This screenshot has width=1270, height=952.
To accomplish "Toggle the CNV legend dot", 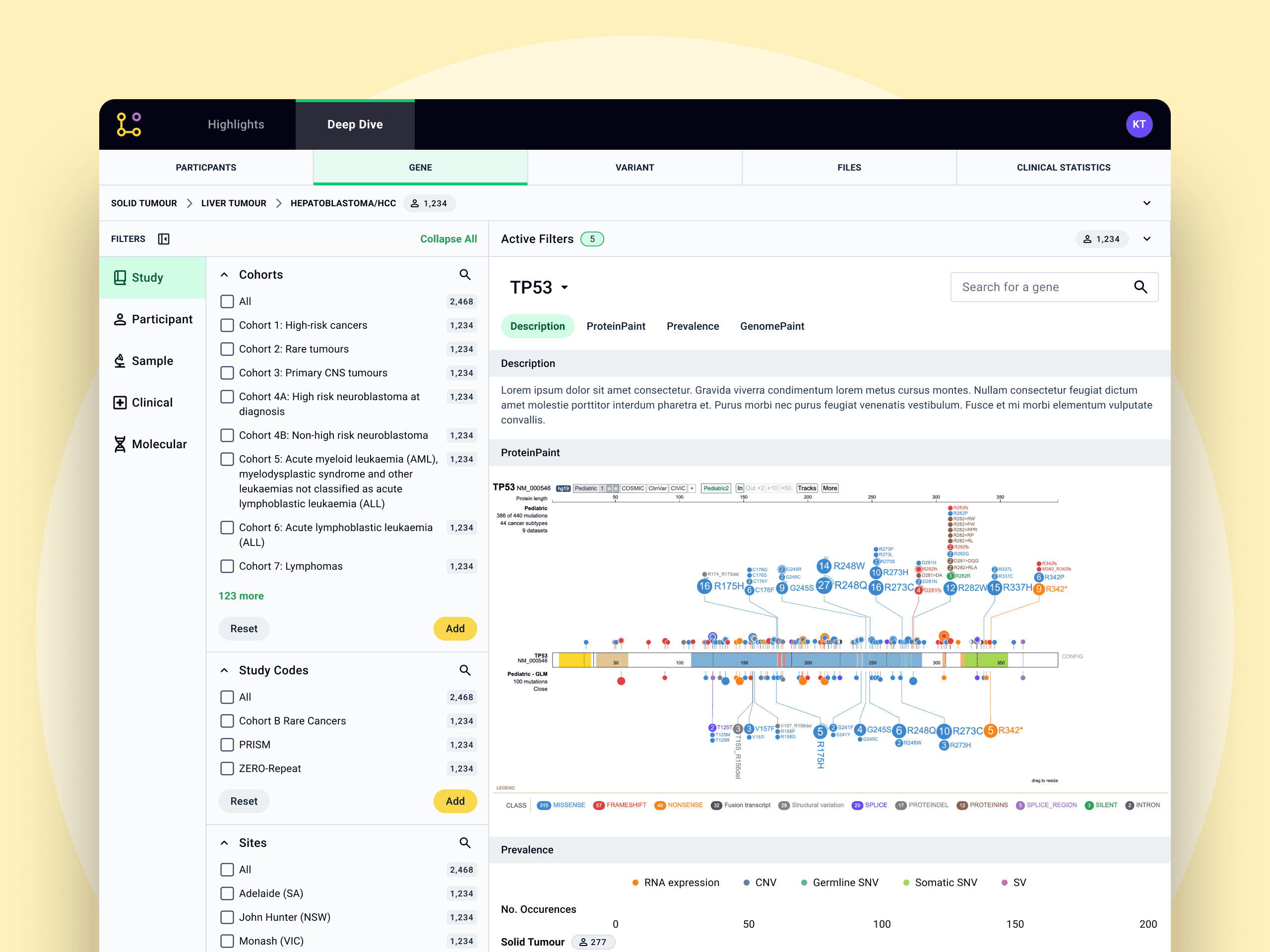I will 747,883.
